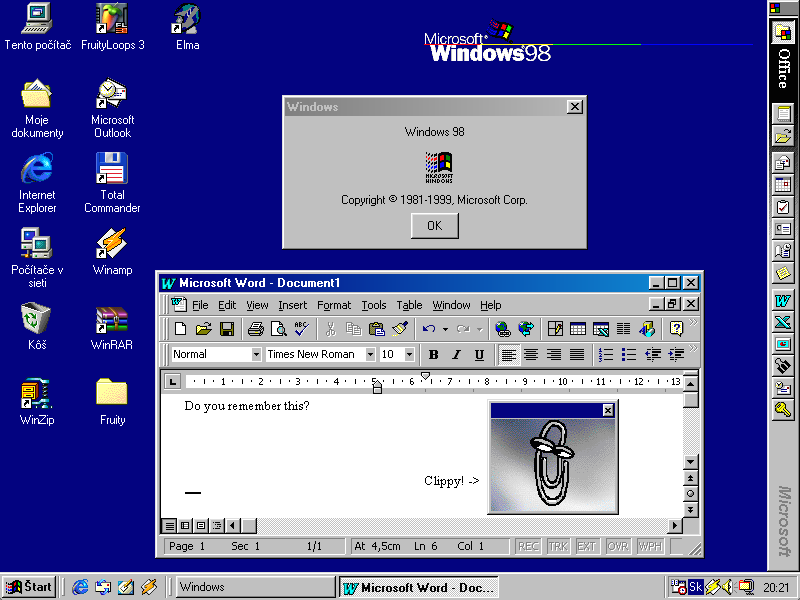This screenshot has width=800, height=600.
Task: Launch Internet Explorer from Quick Launch
Action: pos(80,587)
